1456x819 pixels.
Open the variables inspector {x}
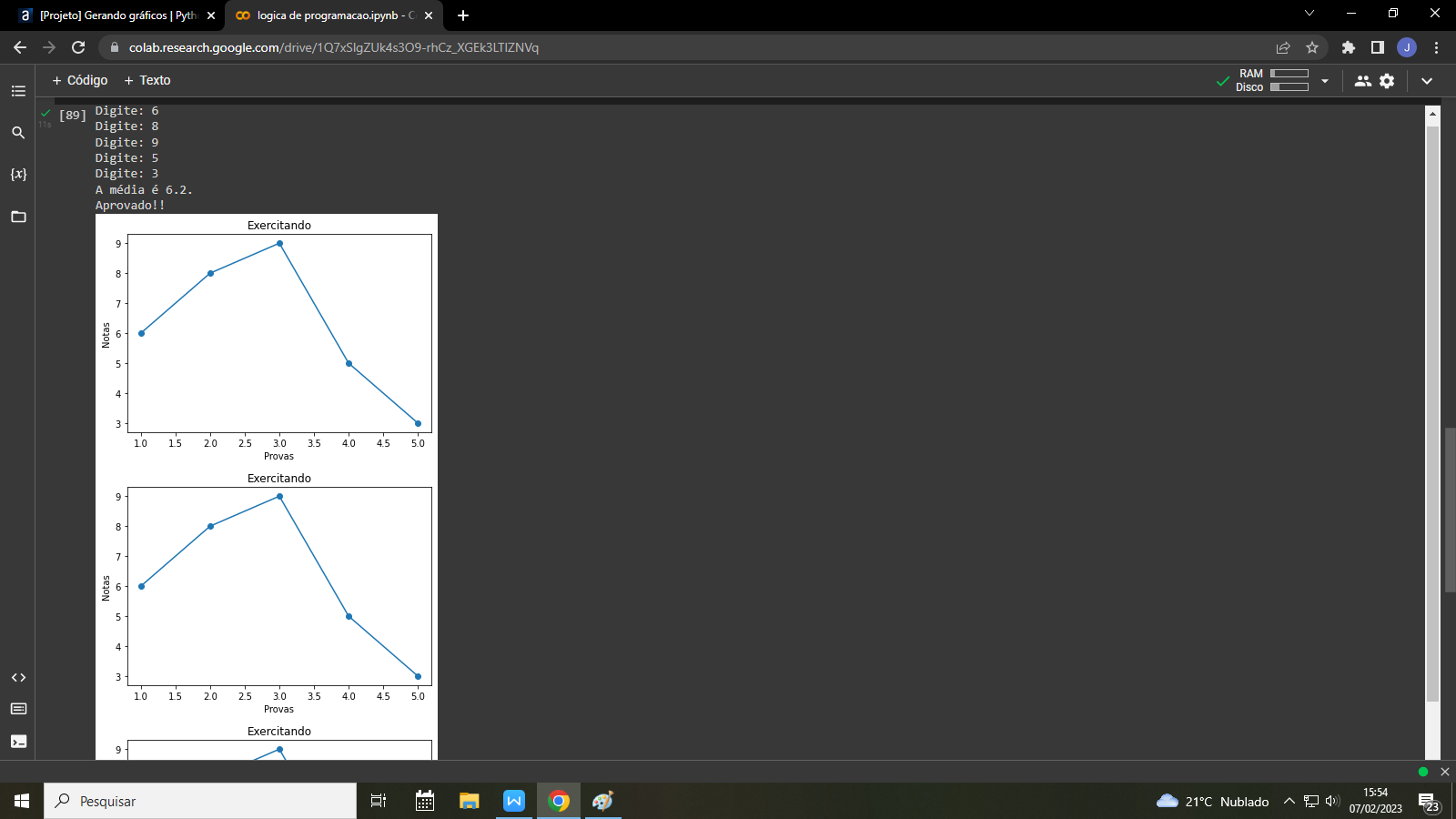18,174
